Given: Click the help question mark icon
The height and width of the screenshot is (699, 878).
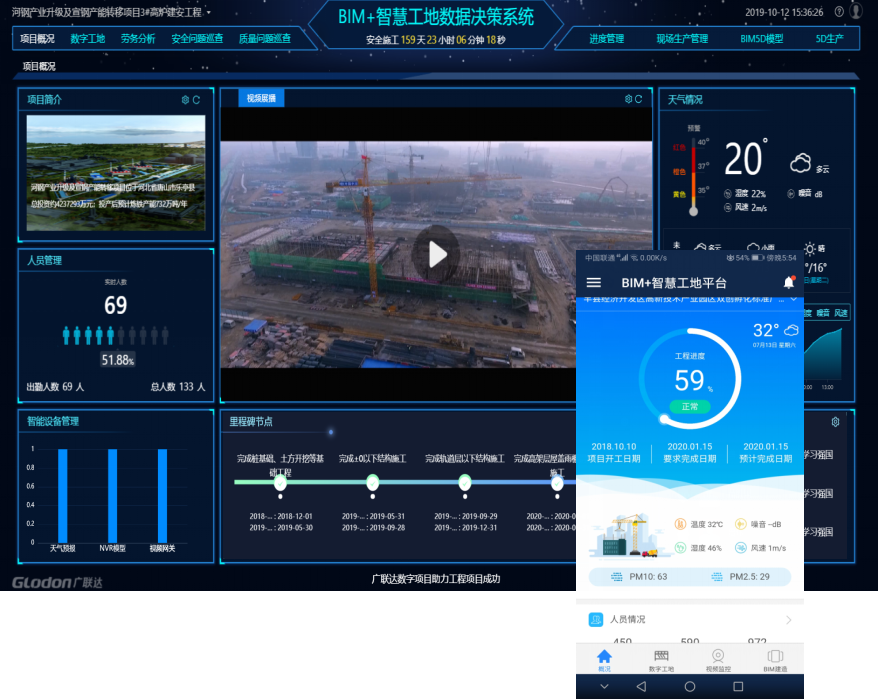Looking at the screenshot, I should 838,12.
